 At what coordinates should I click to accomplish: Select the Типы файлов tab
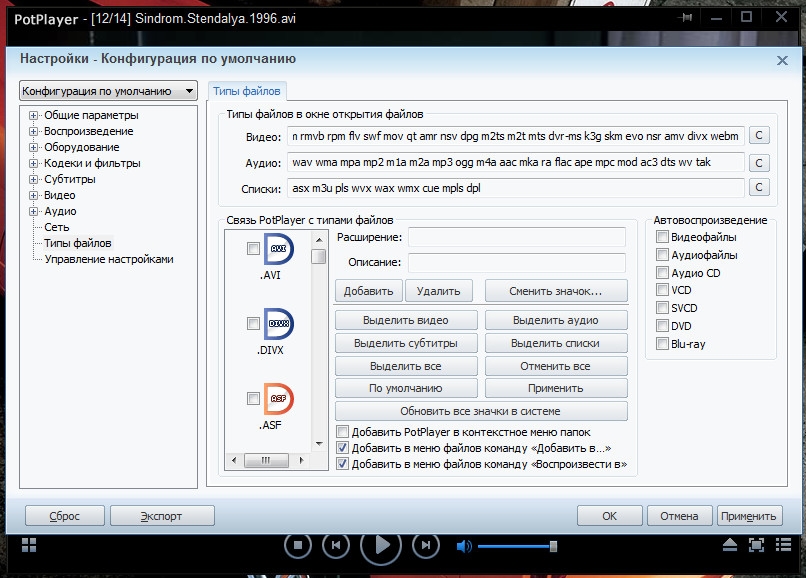(x=247, y=91)
